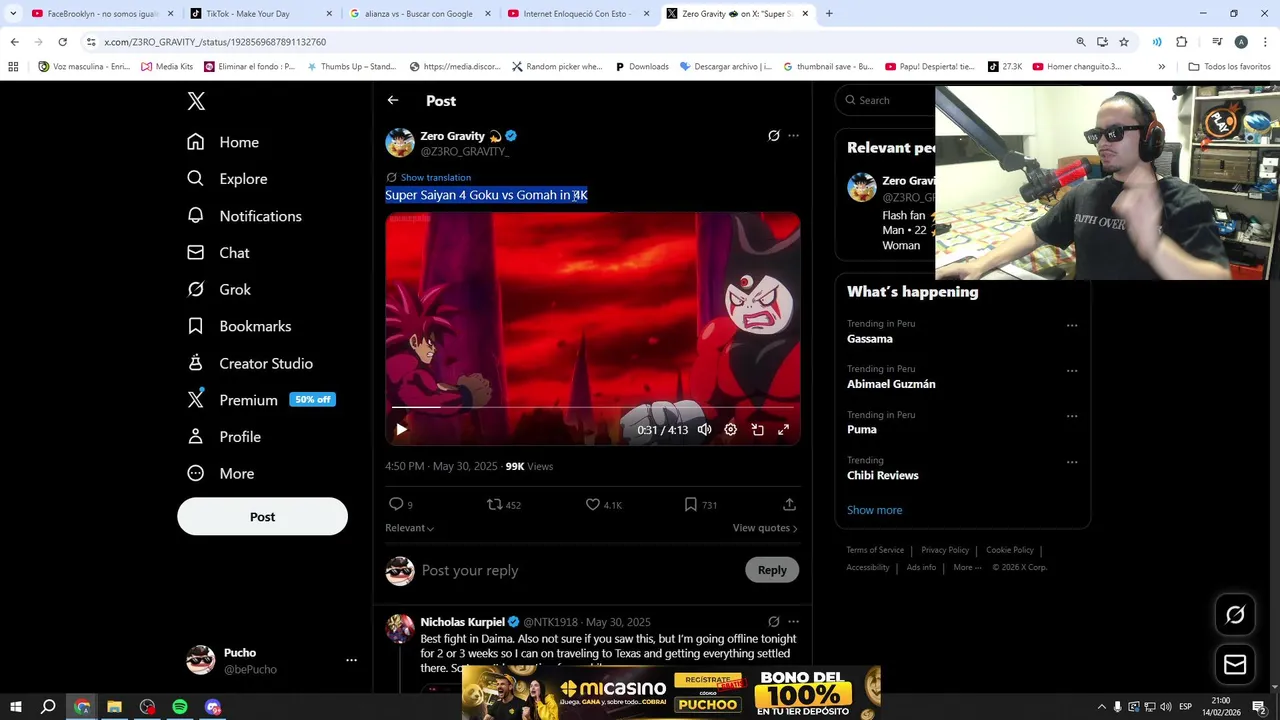Viewport: 1280px width, 720px height.
Task: Open Grok from the sidebar
Action: pos(219,289)
